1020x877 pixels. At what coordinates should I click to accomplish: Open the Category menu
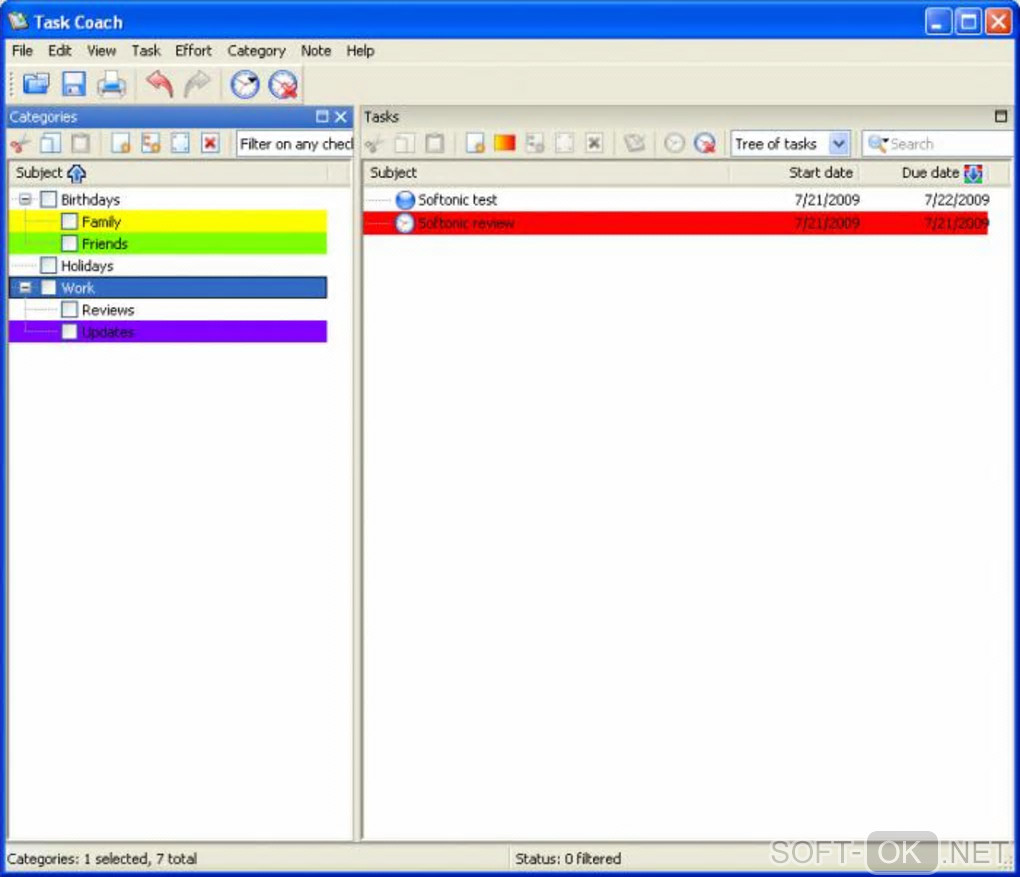click(x=256, y=51)
